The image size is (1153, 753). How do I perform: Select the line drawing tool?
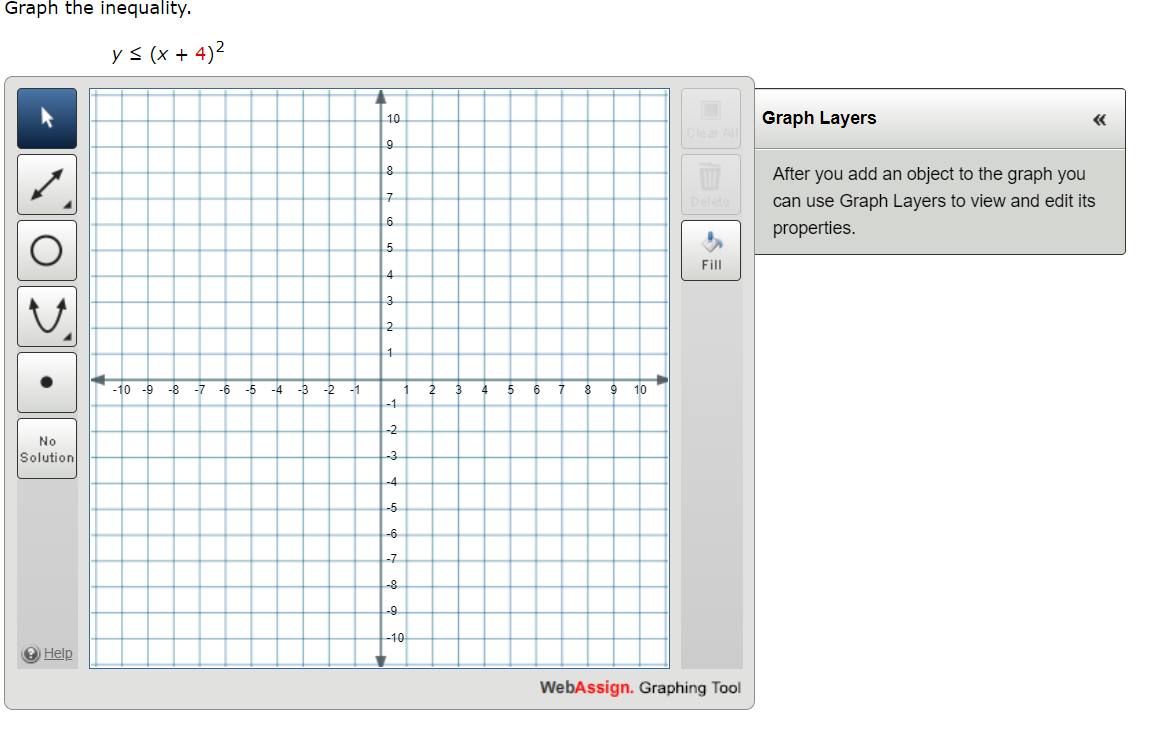46,184
